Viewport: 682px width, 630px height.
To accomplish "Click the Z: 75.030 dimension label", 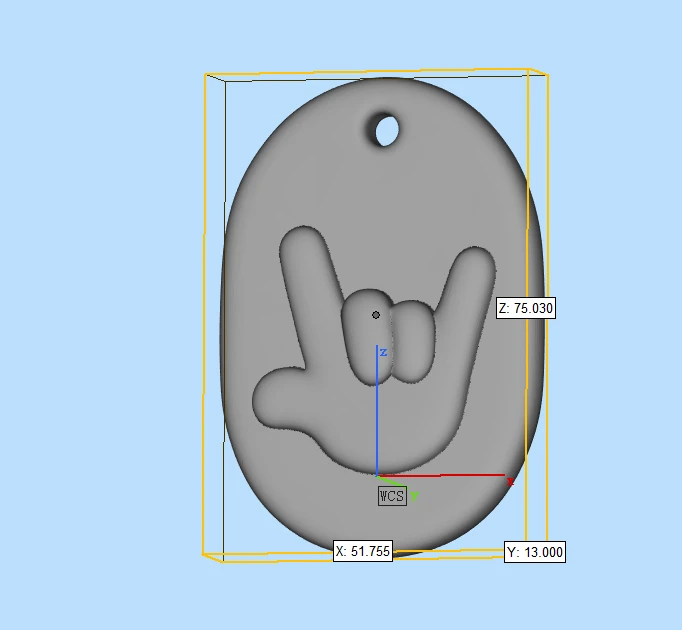I will point(526,308).
